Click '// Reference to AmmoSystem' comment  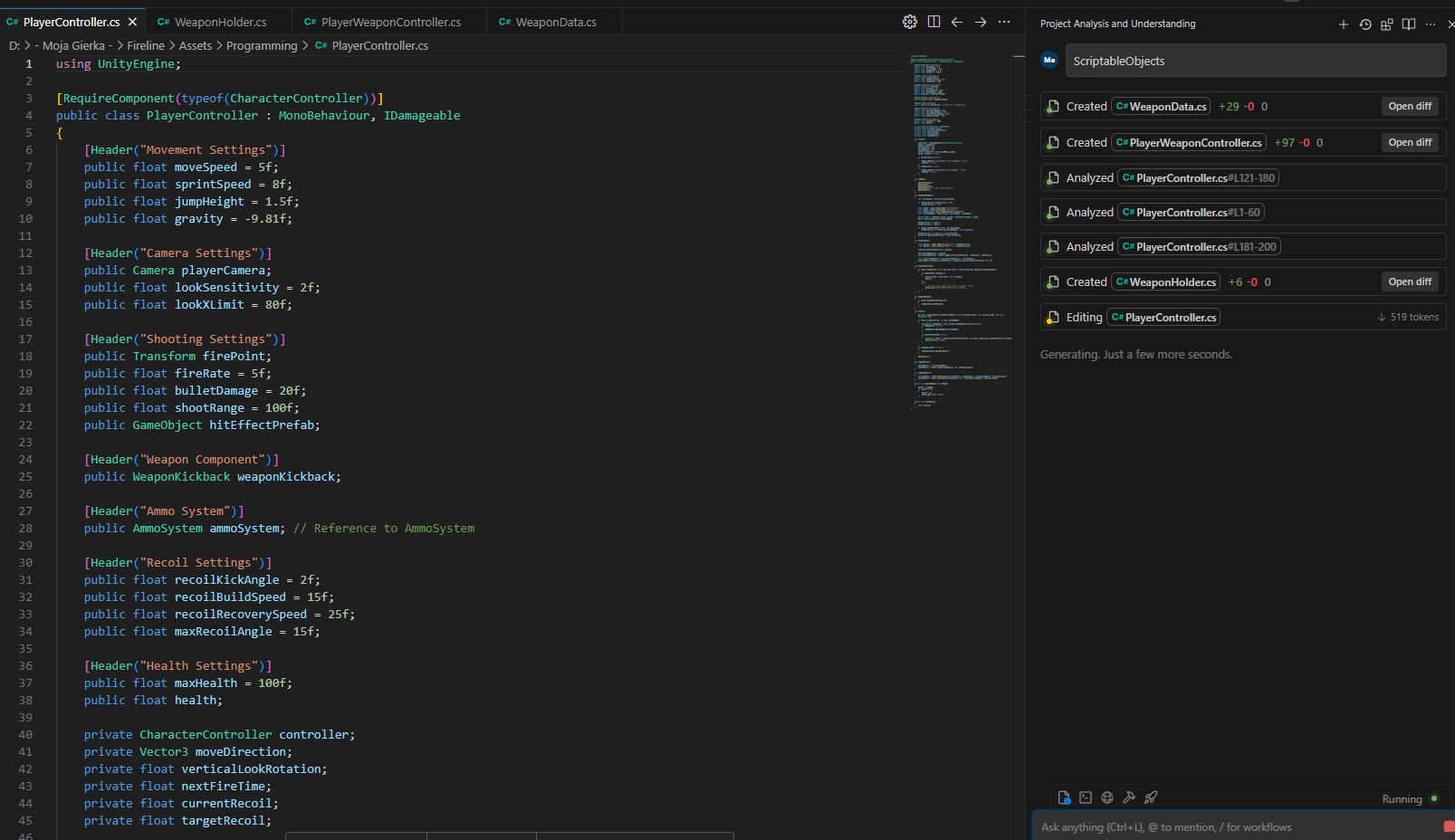384,529
